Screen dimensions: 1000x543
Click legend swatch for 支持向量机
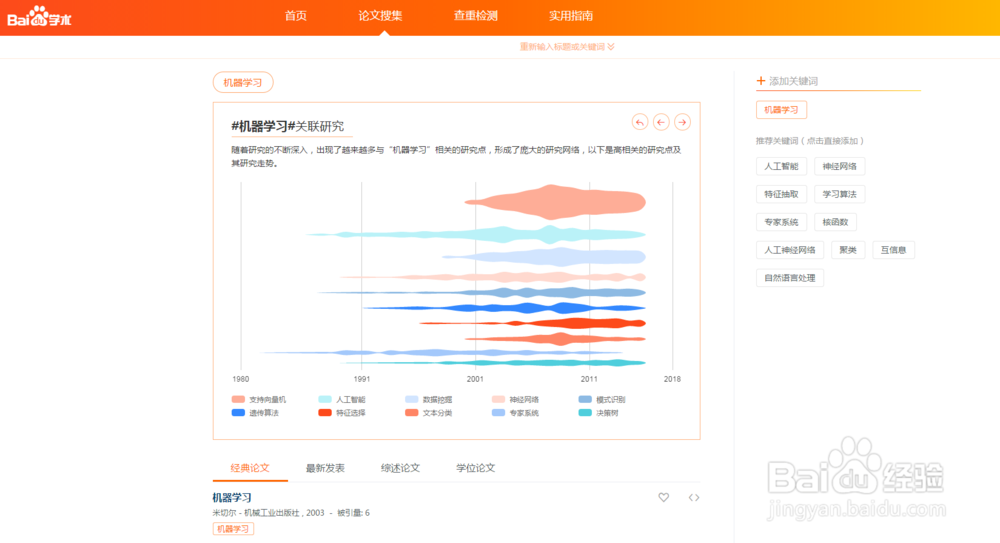click(x=238, y=399)
